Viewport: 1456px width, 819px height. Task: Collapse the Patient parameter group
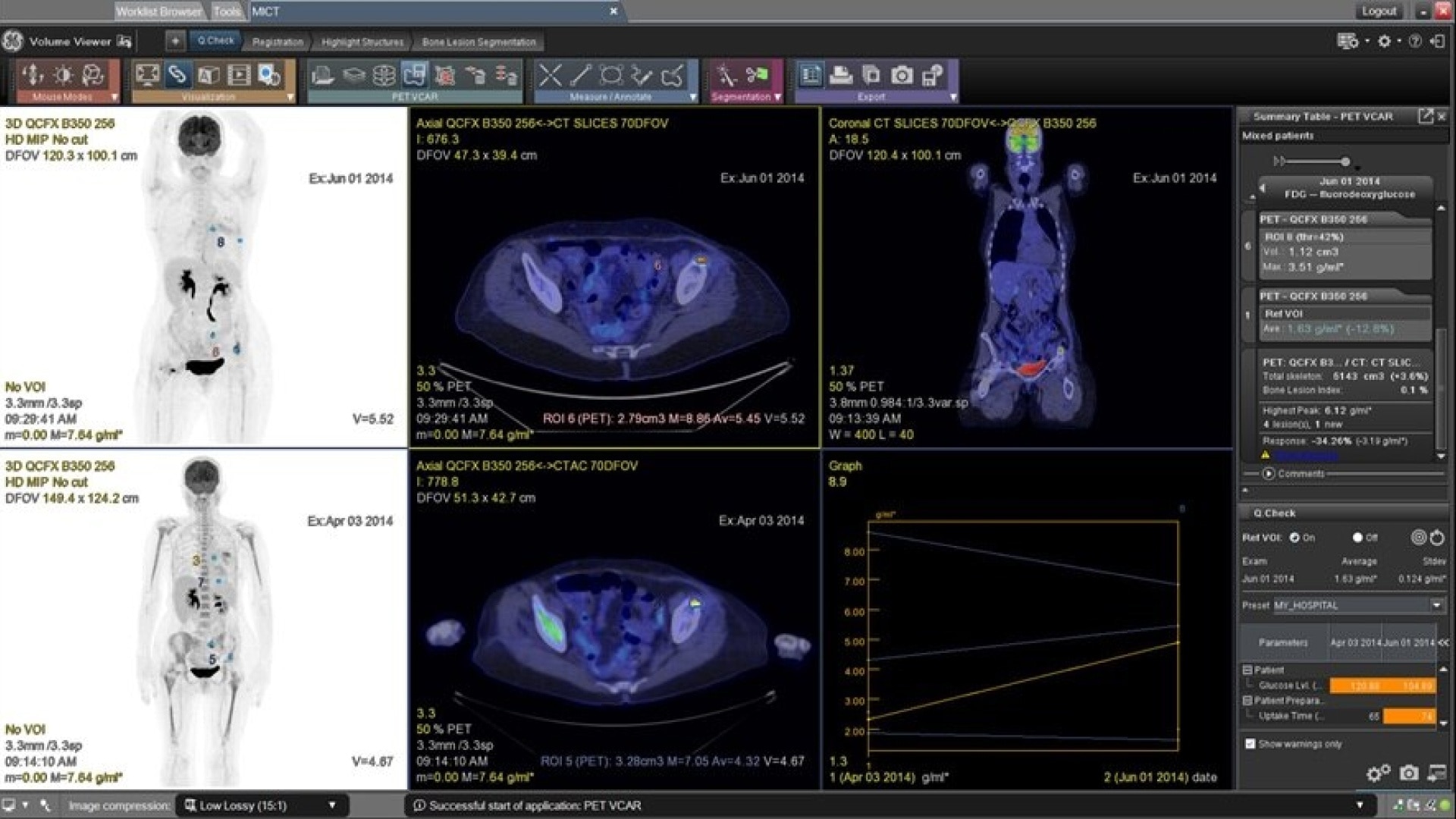(1247, 670)
